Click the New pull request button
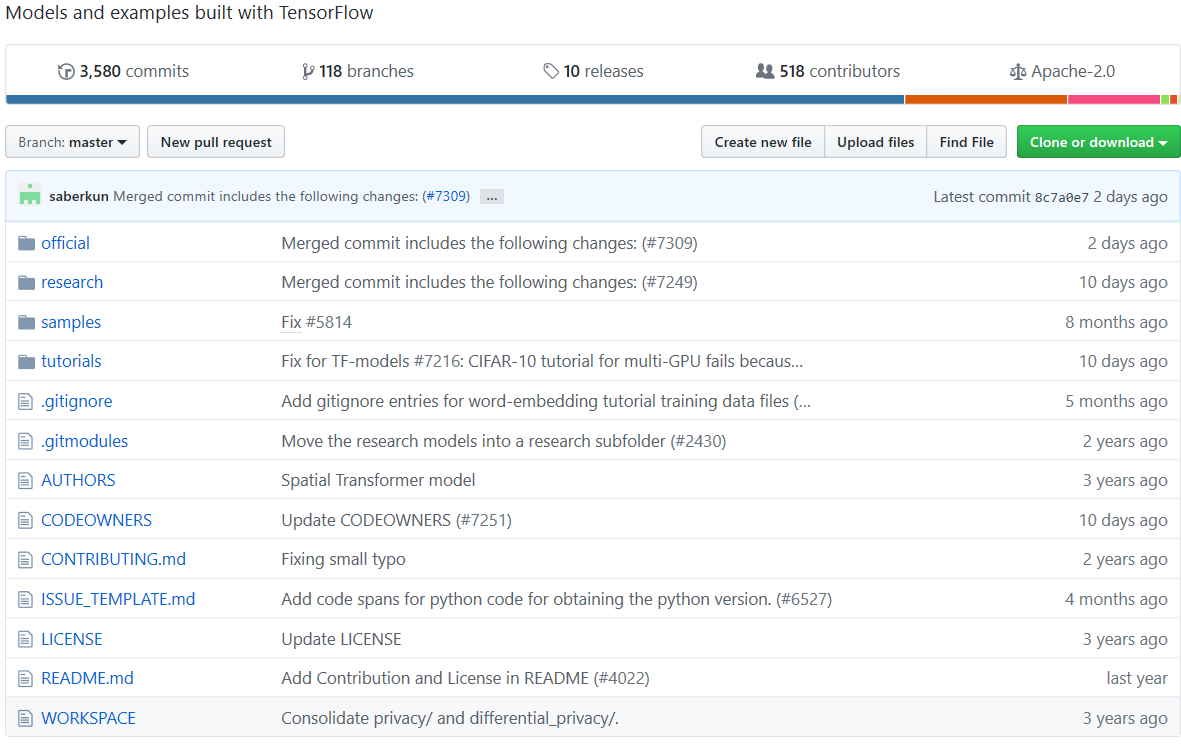Screen dimensions: 1181x744 216,142
